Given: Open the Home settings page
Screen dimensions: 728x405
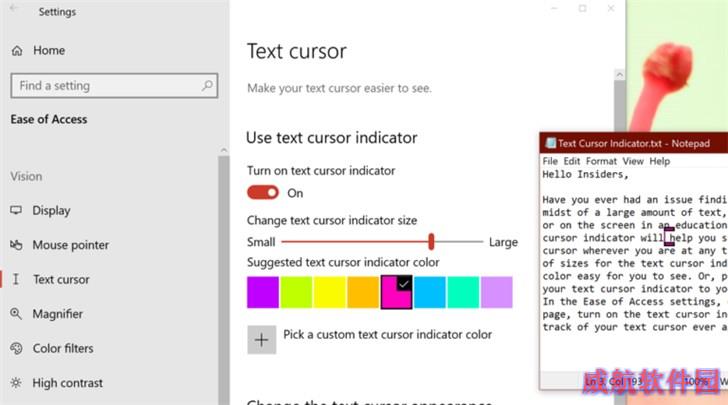Looking at the screenshot, I should (48, 50).
